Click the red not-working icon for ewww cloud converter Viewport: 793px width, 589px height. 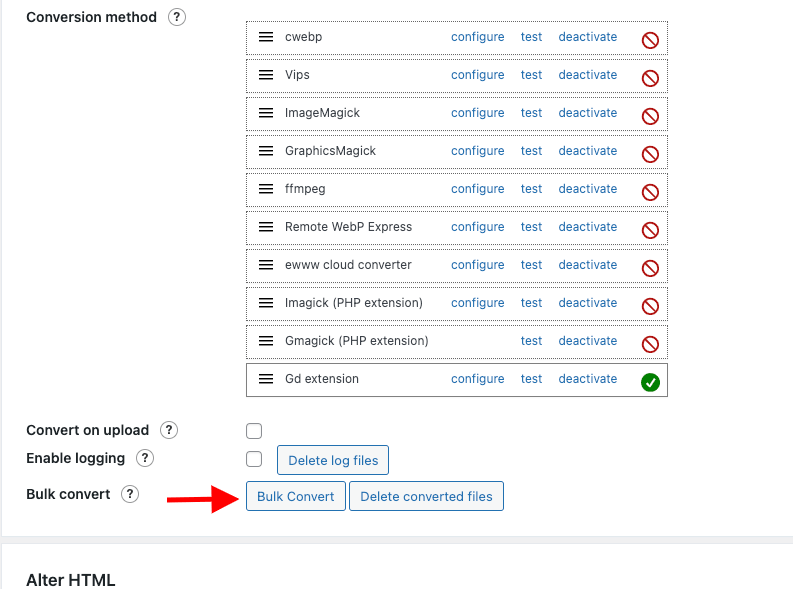(x=650, y=268)
